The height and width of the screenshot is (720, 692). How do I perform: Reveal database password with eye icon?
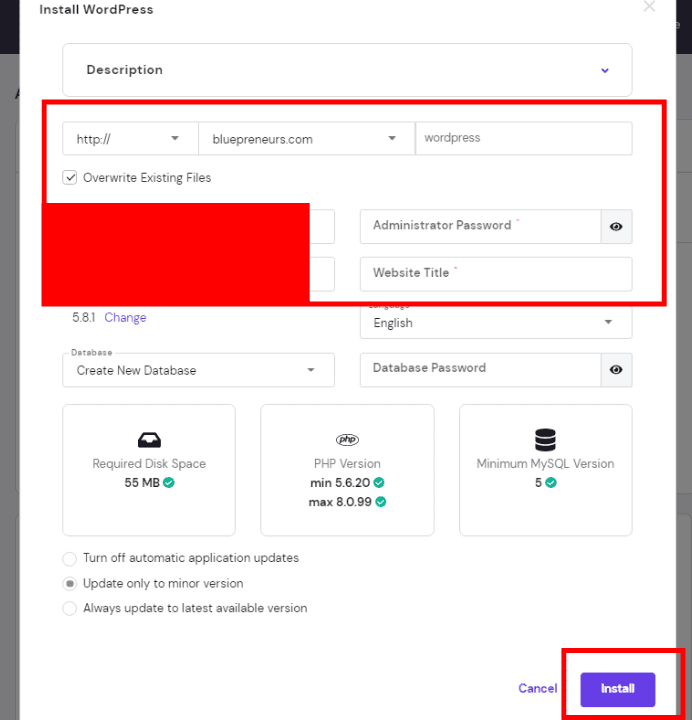(x=616, y=370)
